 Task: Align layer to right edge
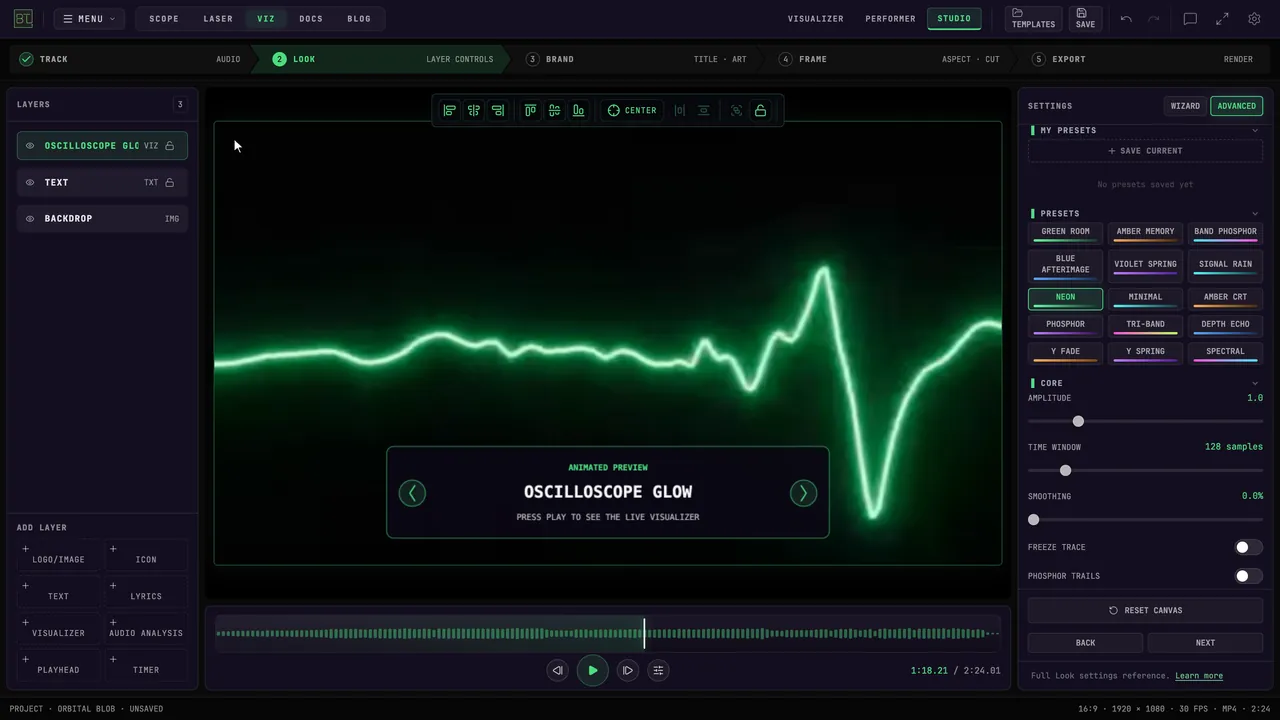point(498,110)
